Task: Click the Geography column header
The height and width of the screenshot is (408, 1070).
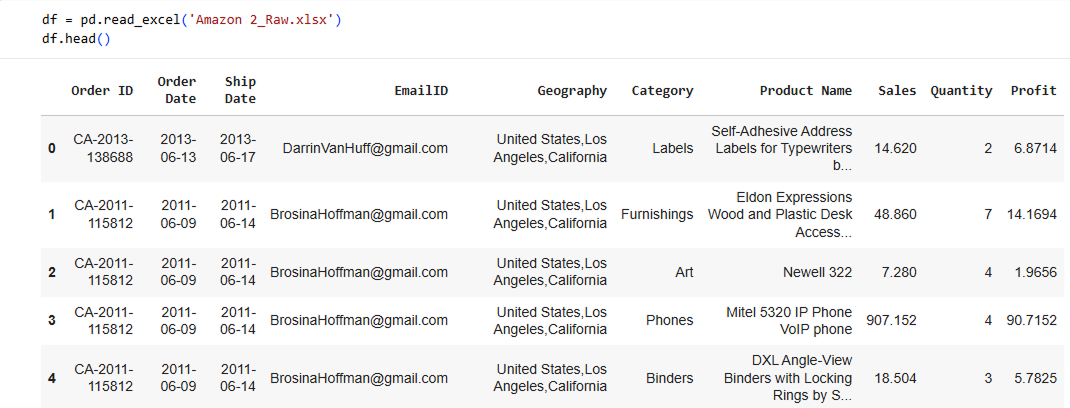Action: point(572,90)
